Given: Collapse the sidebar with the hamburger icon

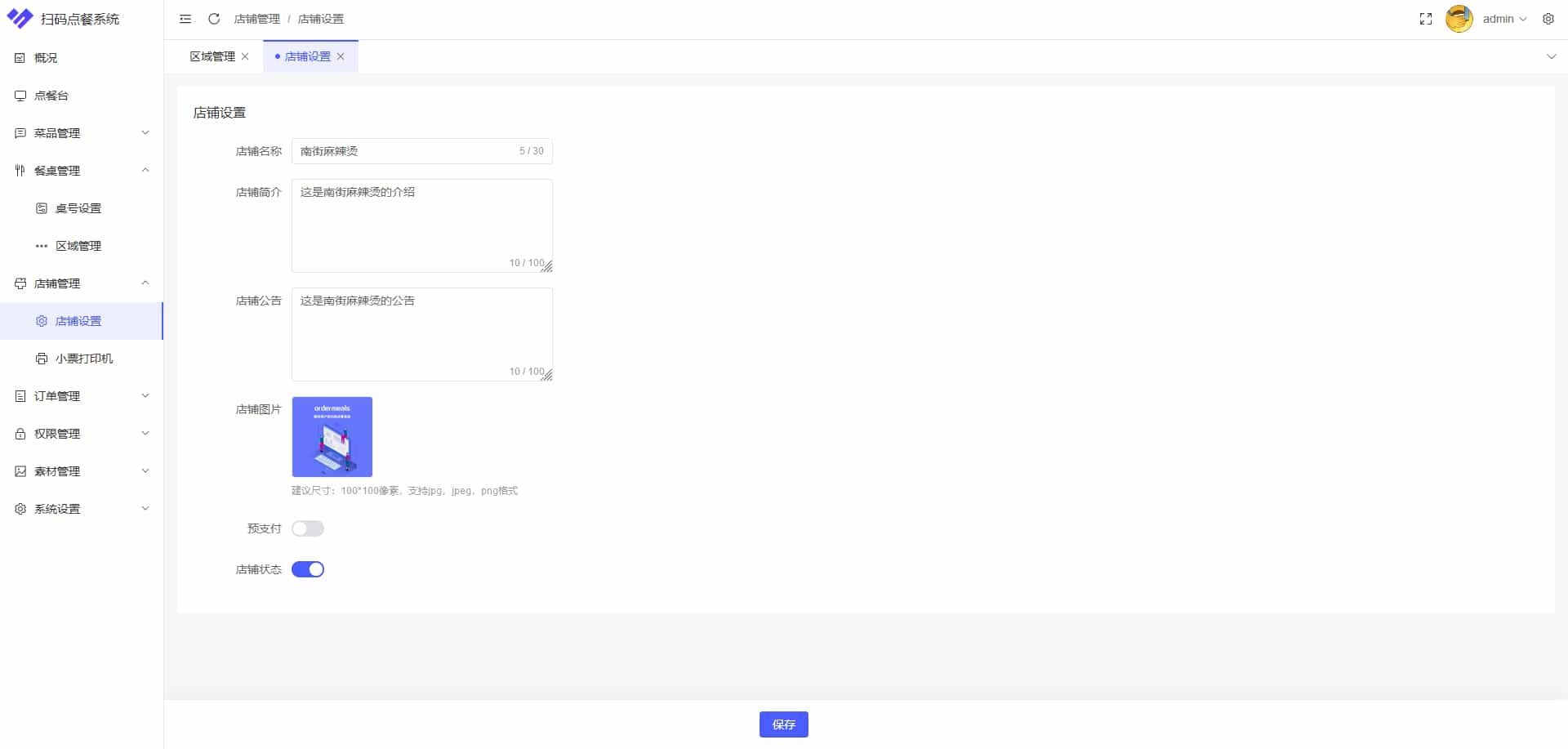Looking at the screenshot, I should point(185,19).
